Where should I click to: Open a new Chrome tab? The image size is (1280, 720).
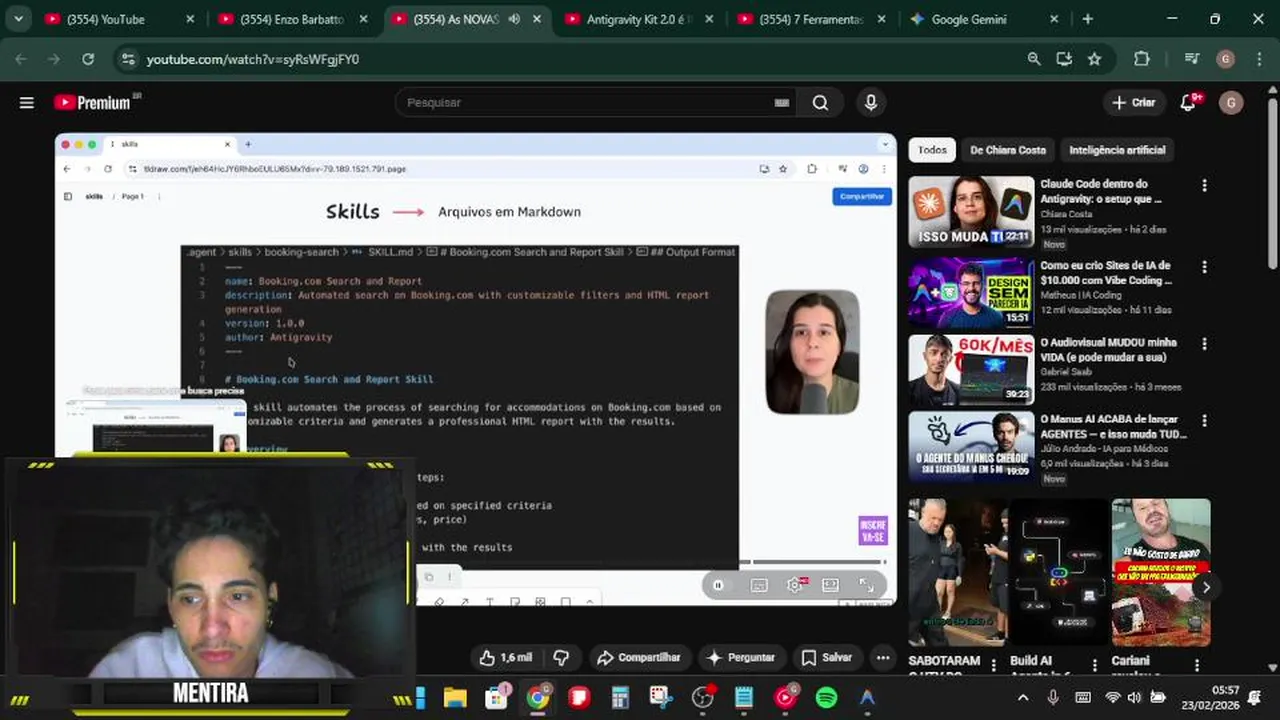coord(1088,19)
